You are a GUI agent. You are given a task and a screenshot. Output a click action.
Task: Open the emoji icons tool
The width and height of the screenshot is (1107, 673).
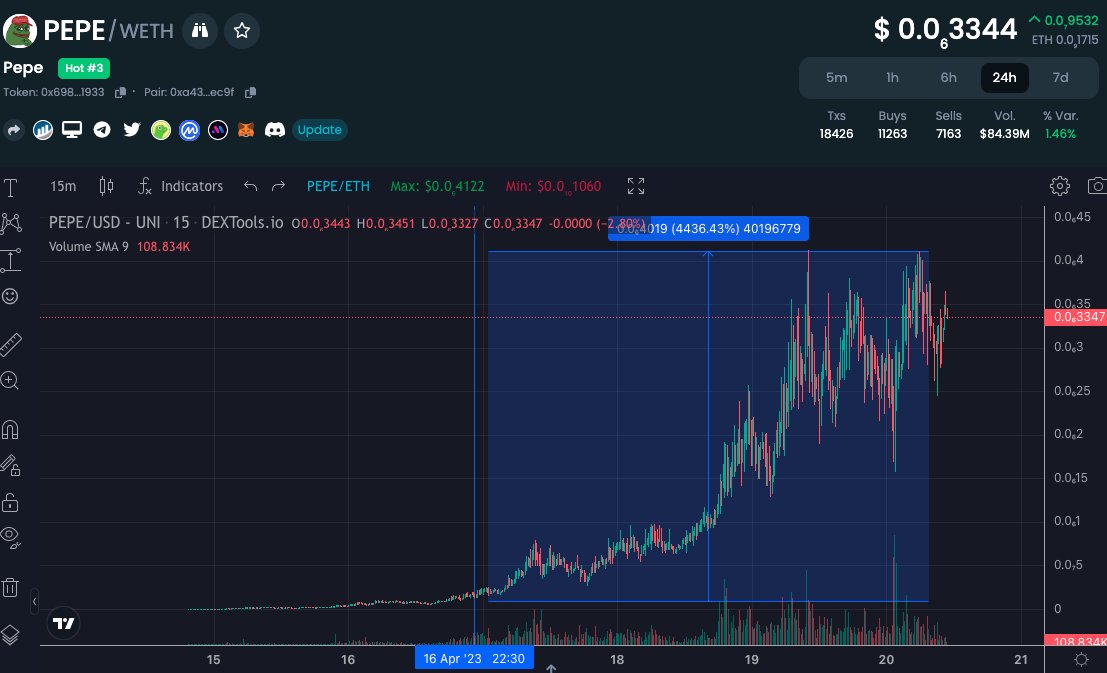click(11, 296)
